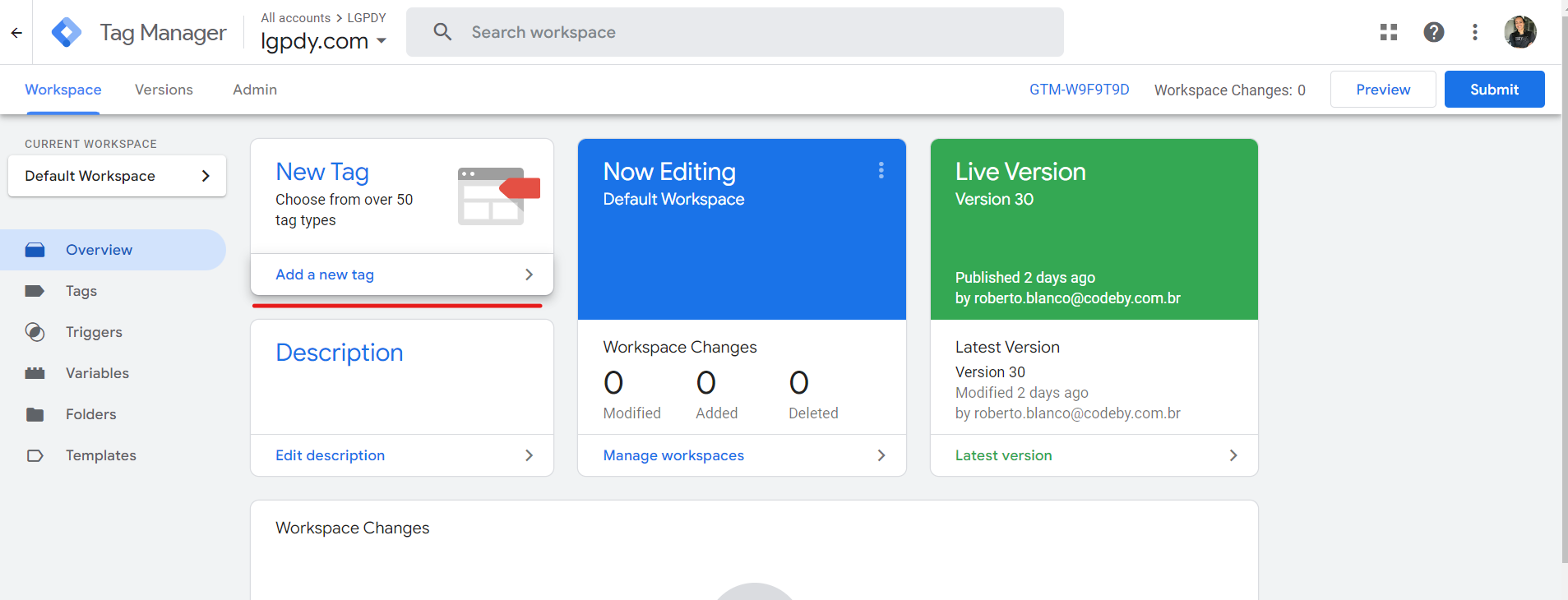
Task: Click the Tag Manager title text
Action: (163, 33)
